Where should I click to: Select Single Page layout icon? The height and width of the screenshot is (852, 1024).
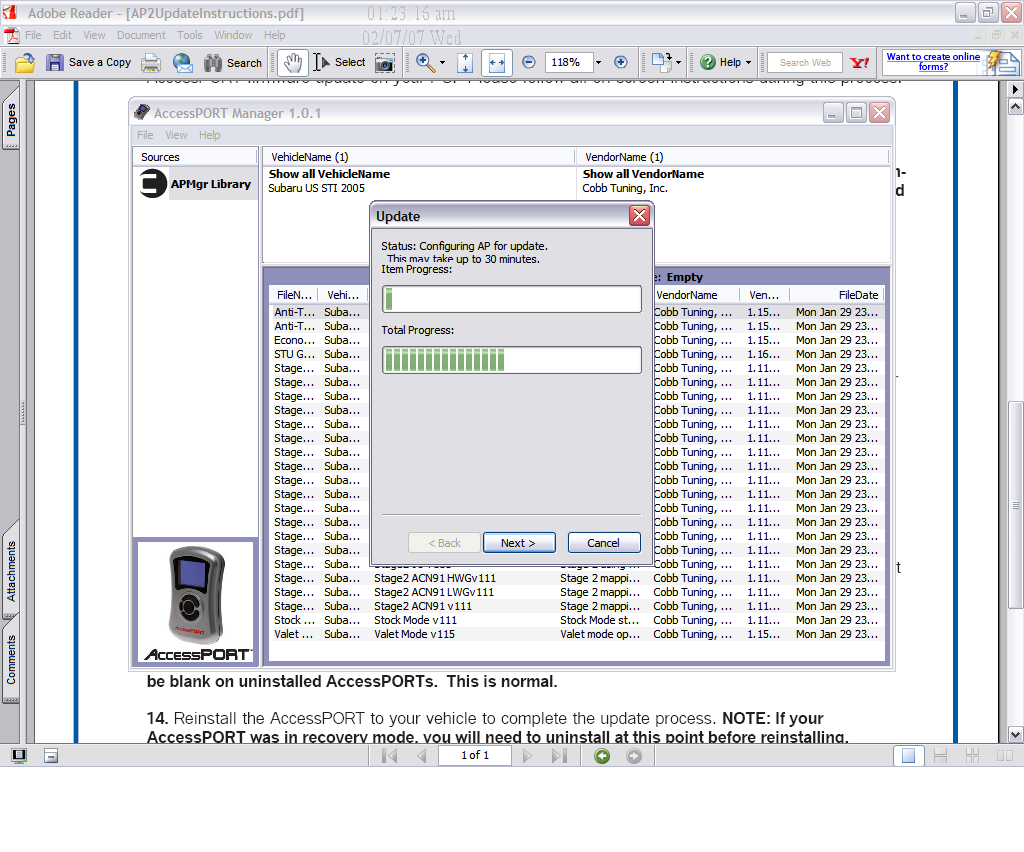pyautogui.click(x=908, y=756)
